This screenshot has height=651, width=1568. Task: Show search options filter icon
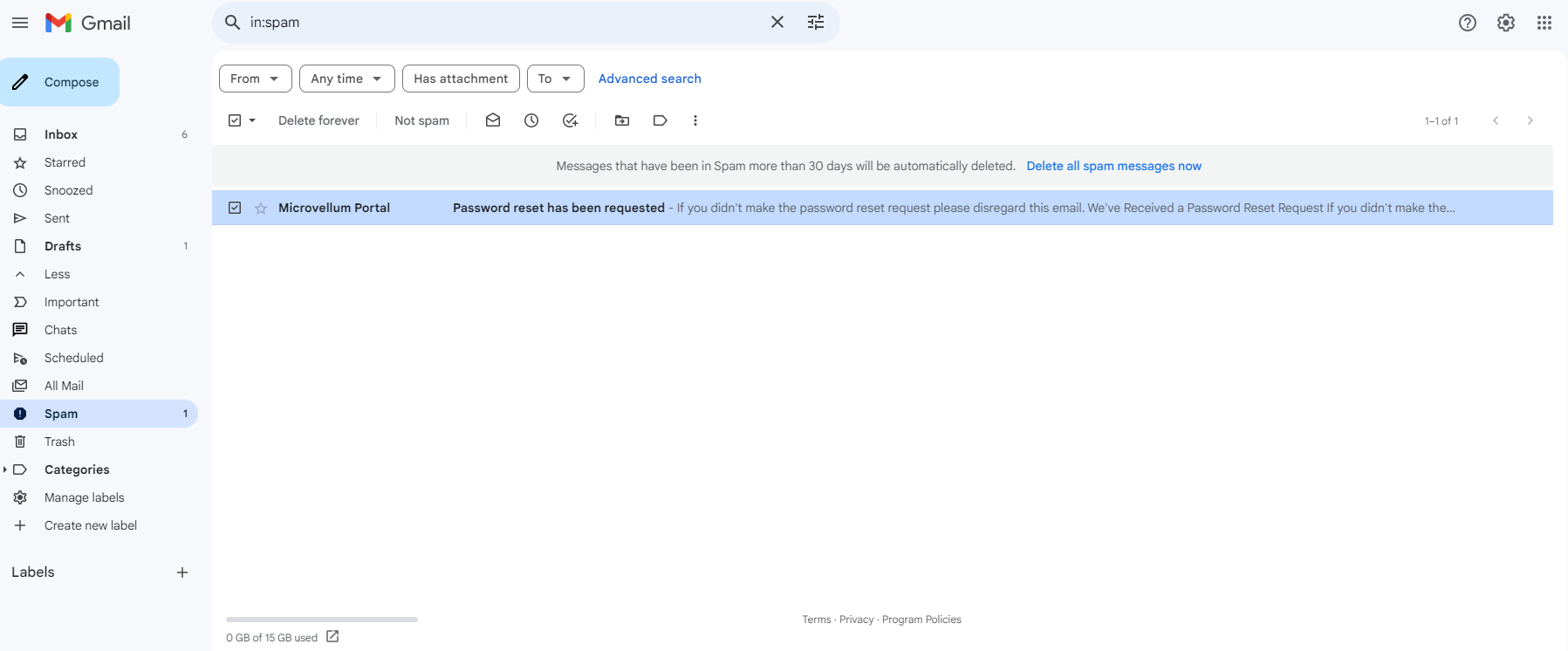point(816,23)
